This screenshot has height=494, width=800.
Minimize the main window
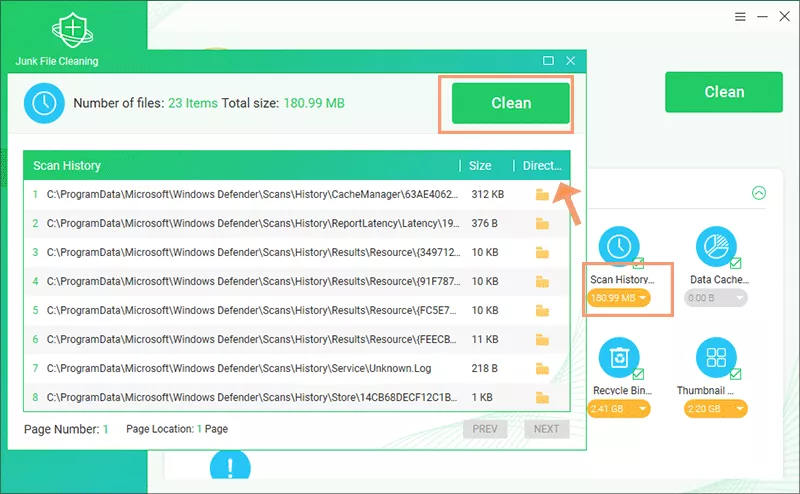762,17
